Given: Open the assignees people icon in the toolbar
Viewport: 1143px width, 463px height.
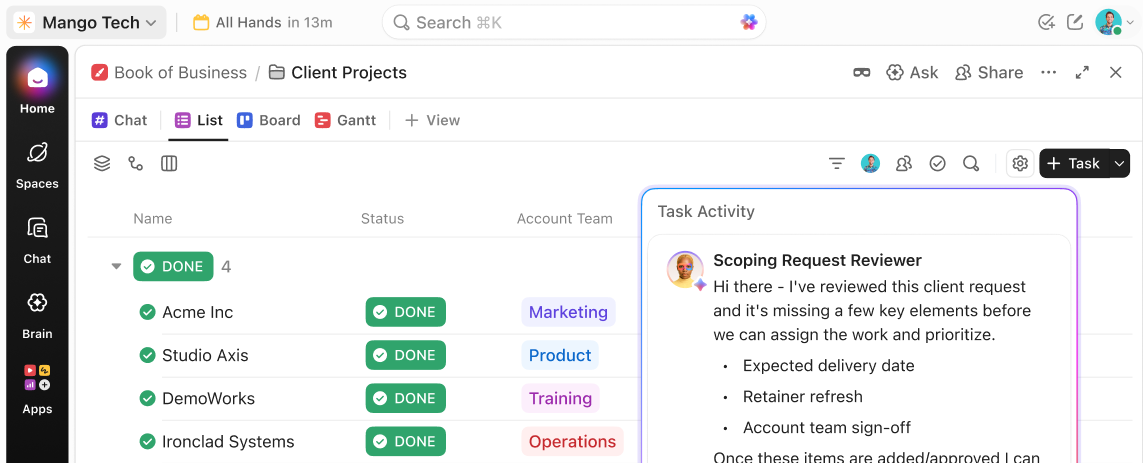Looking at the screenshot, I should point(904,163).
